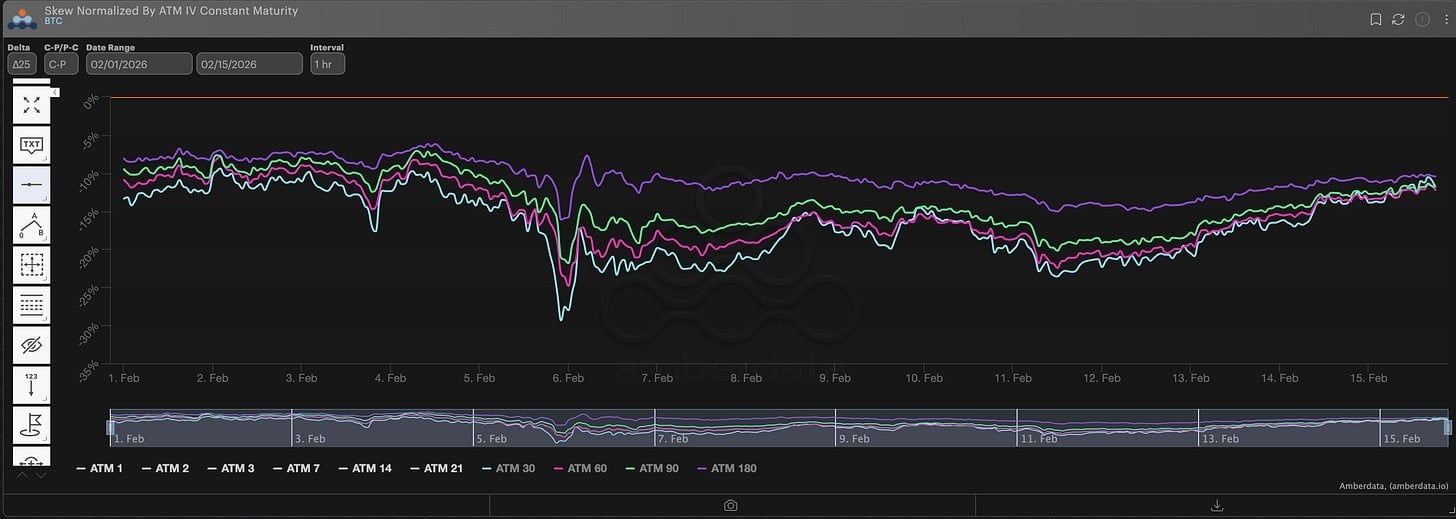Open the 1 hr interval dropdown
The height and width of the screenshot is (519, 1456).
327,63
